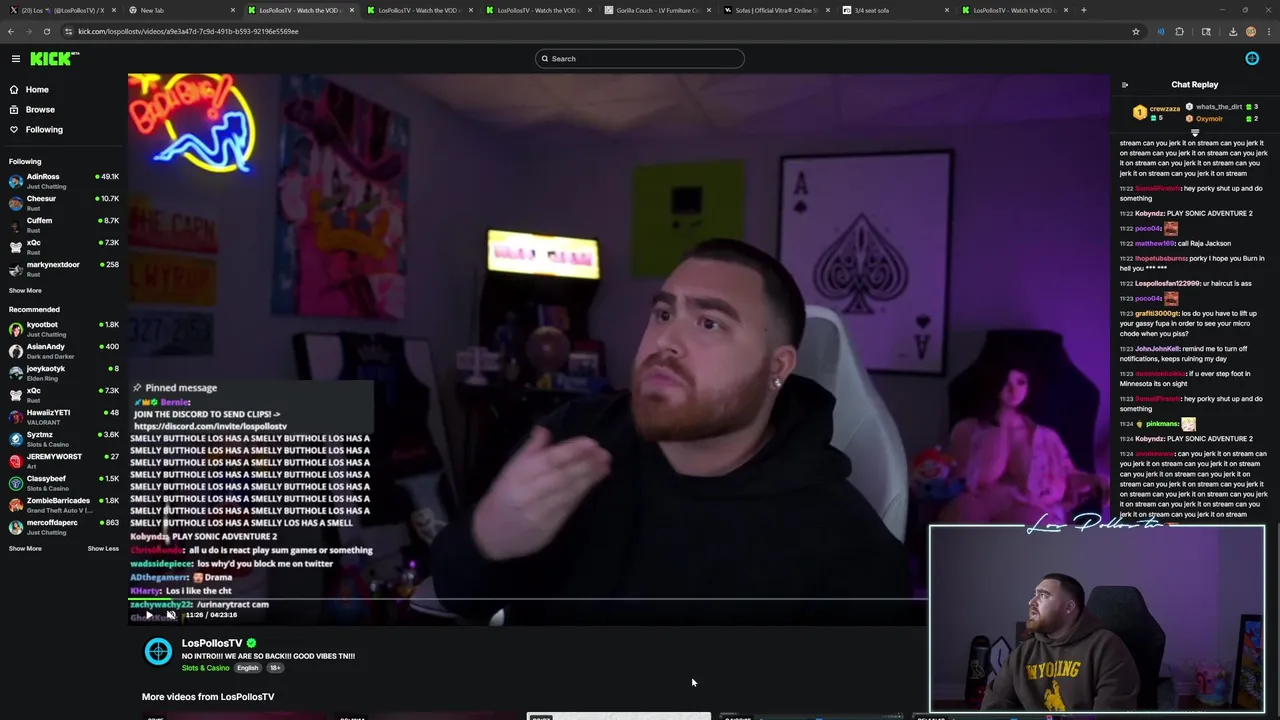Open whats_the_dirt gifter name
1280x720 pixels.
(1219, 107)
